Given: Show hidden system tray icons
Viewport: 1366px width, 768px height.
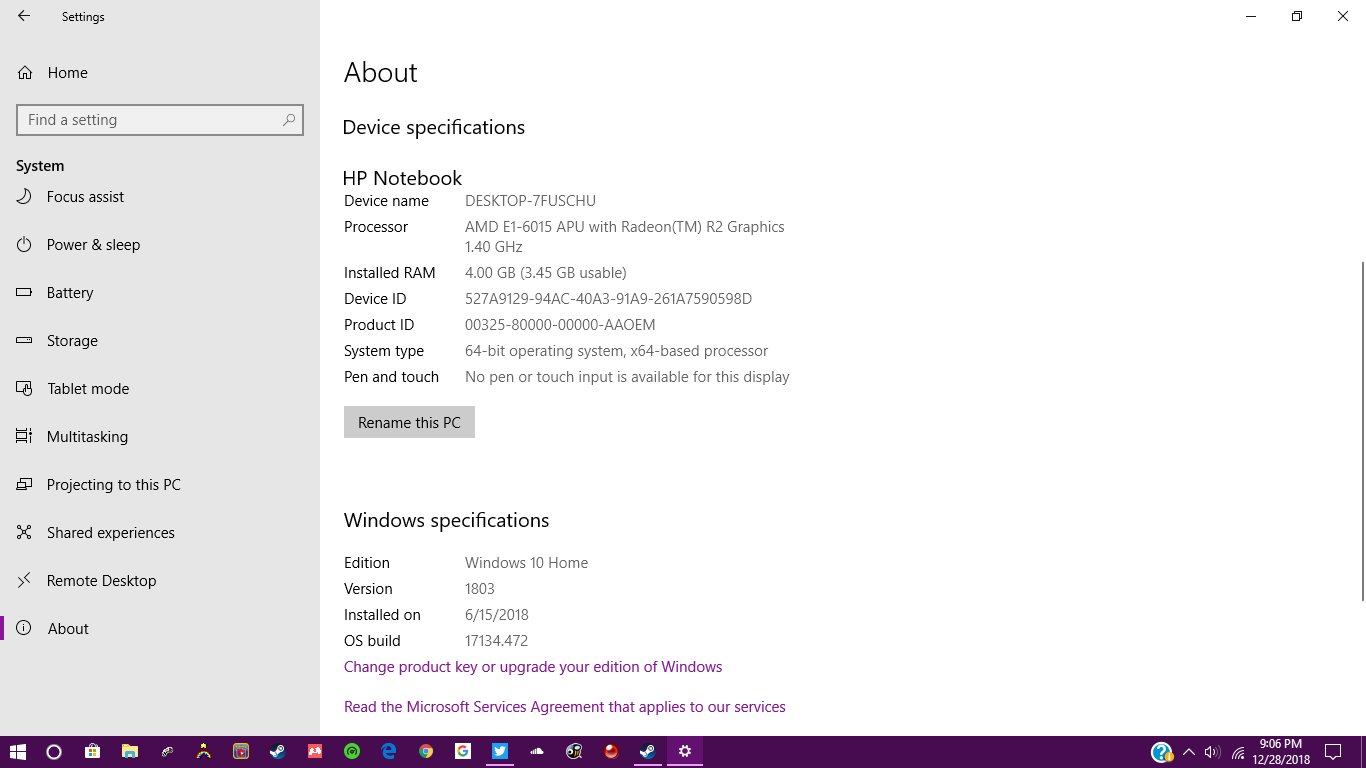Looking at the screenshot, I should pyautogui.click(x=1188, y=752).
